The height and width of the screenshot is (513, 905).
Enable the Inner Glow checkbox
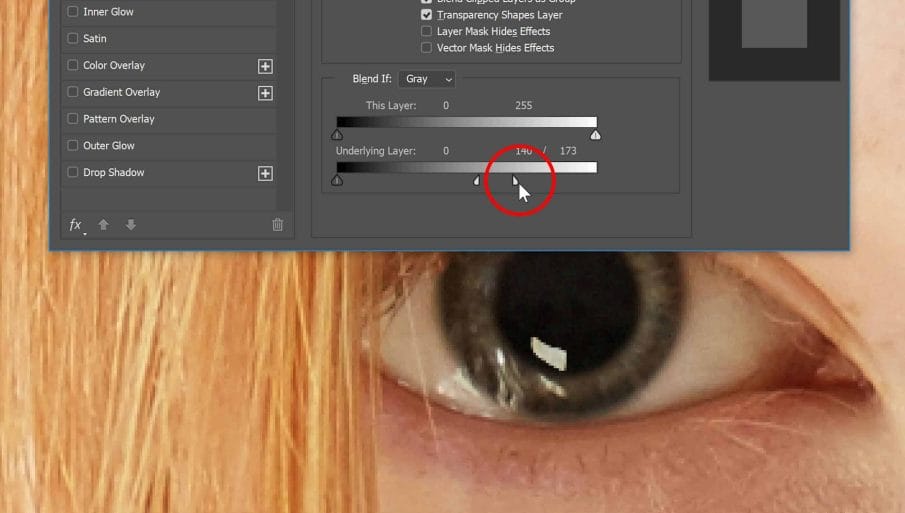point(72,12)
